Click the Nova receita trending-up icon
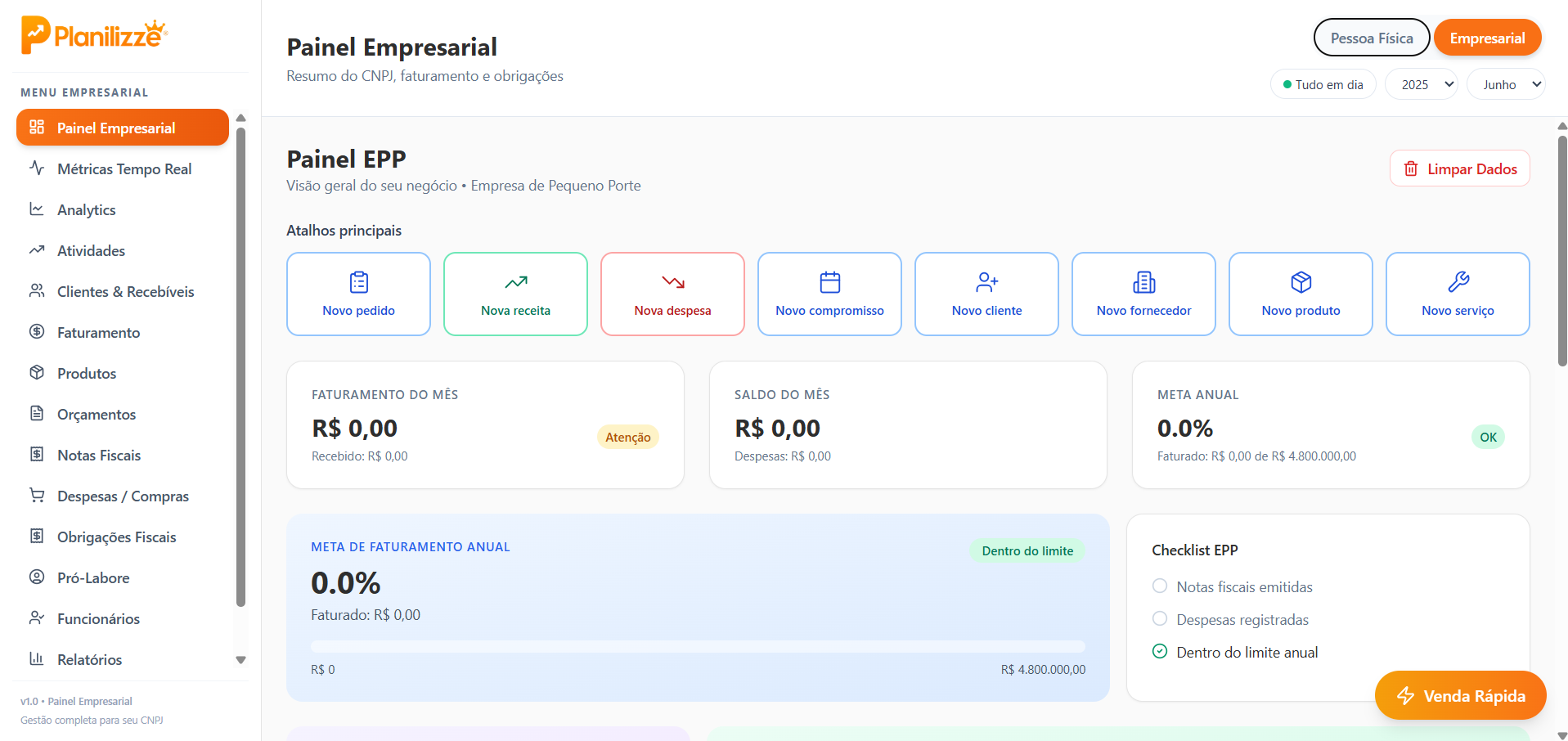This screenshot has height=741, width=1568. coord(515,282)
